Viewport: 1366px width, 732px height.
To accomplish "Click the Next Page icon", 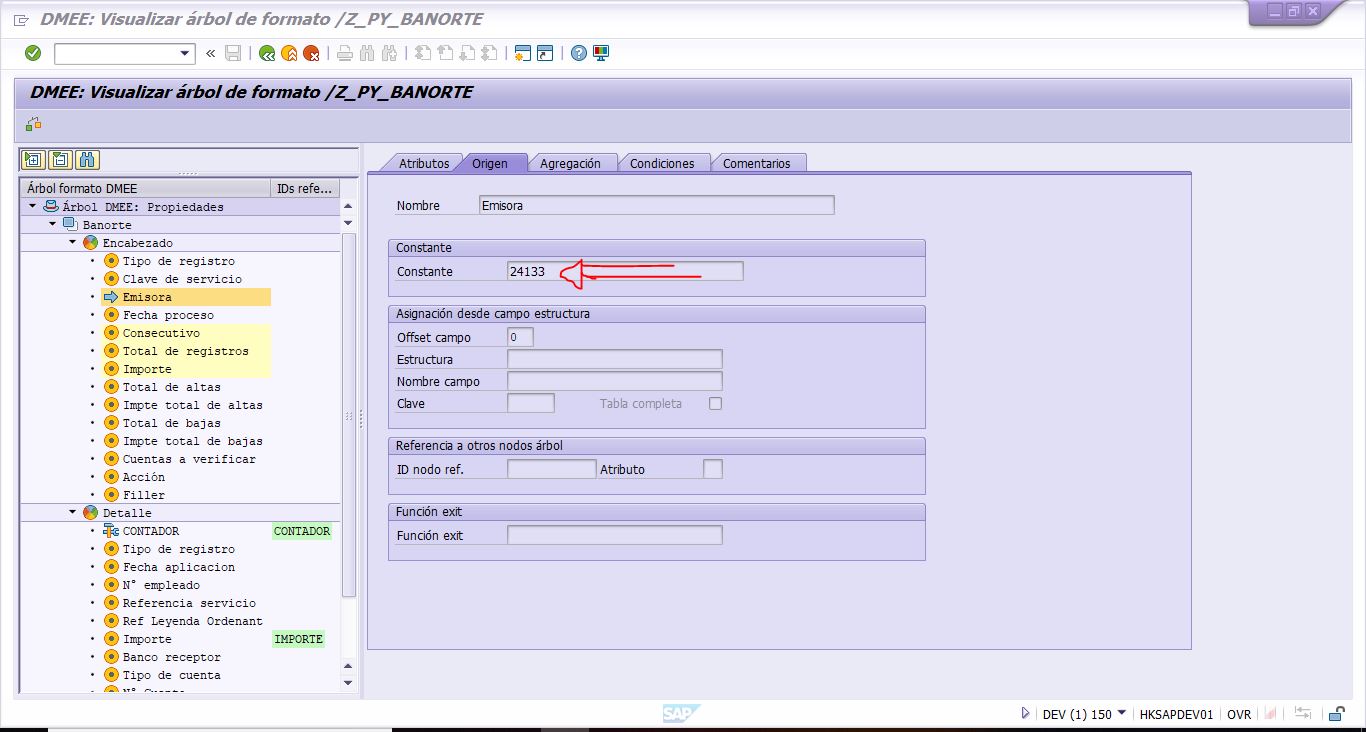I will (467, 53).
